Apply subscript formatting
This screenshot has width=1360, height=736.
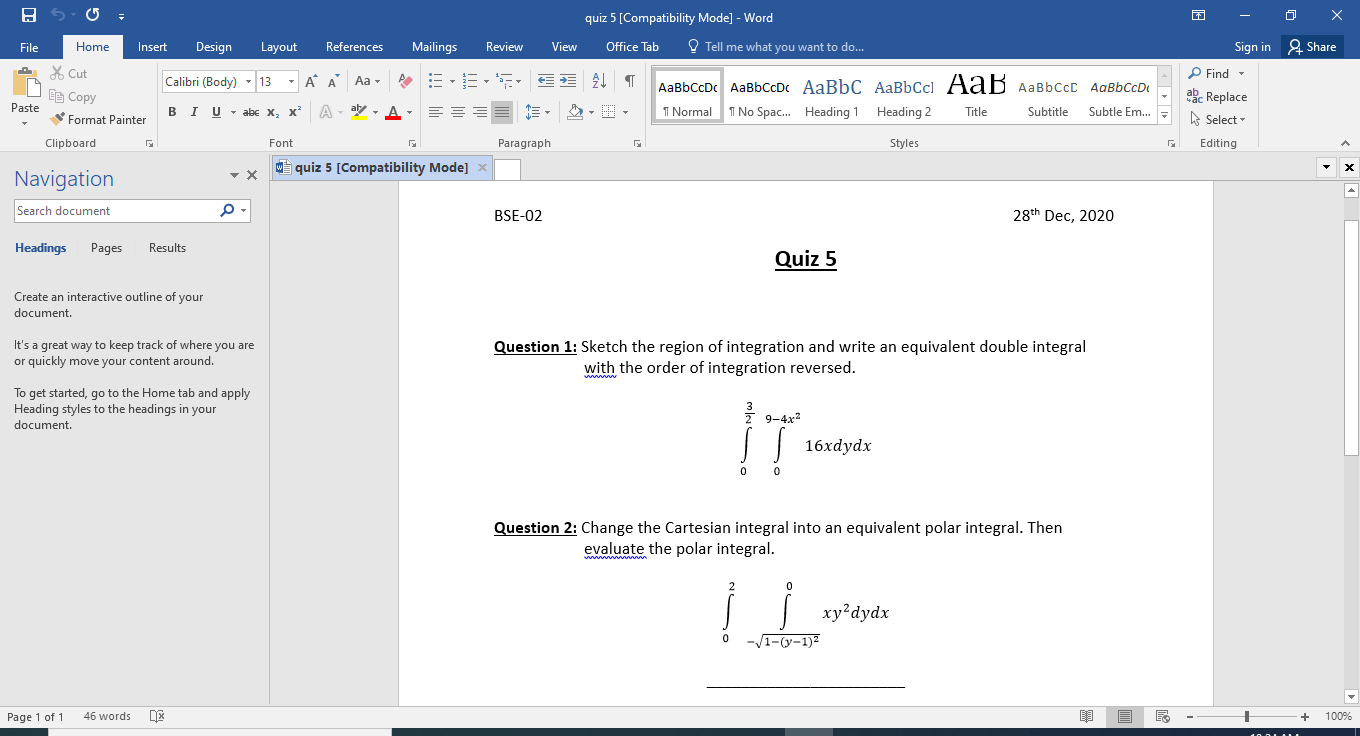pos(271,112)
